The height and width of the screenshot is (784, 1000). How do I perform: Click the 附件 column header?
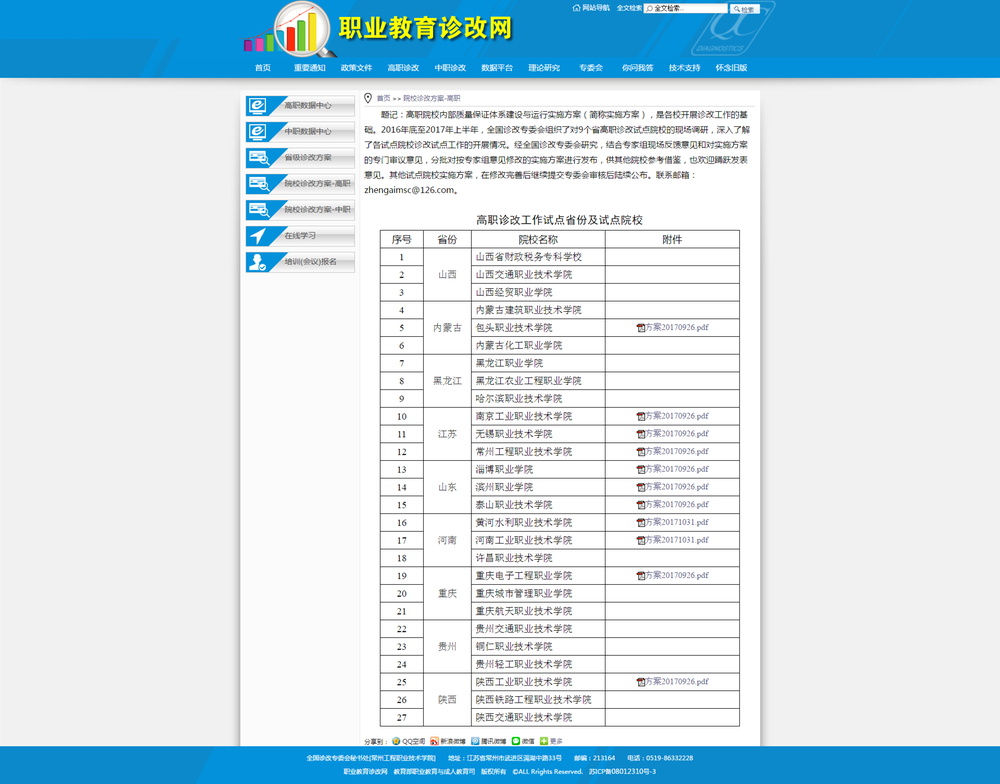[672, 240]
